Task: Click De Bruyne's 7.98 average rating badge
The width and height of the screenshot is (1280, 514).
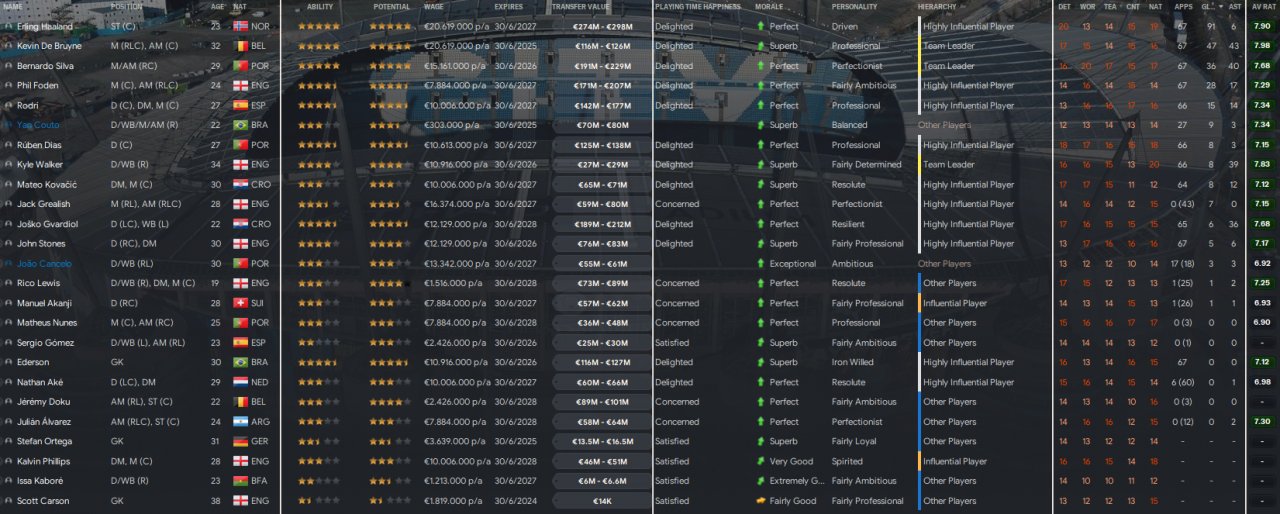Action: point(1262,46)
